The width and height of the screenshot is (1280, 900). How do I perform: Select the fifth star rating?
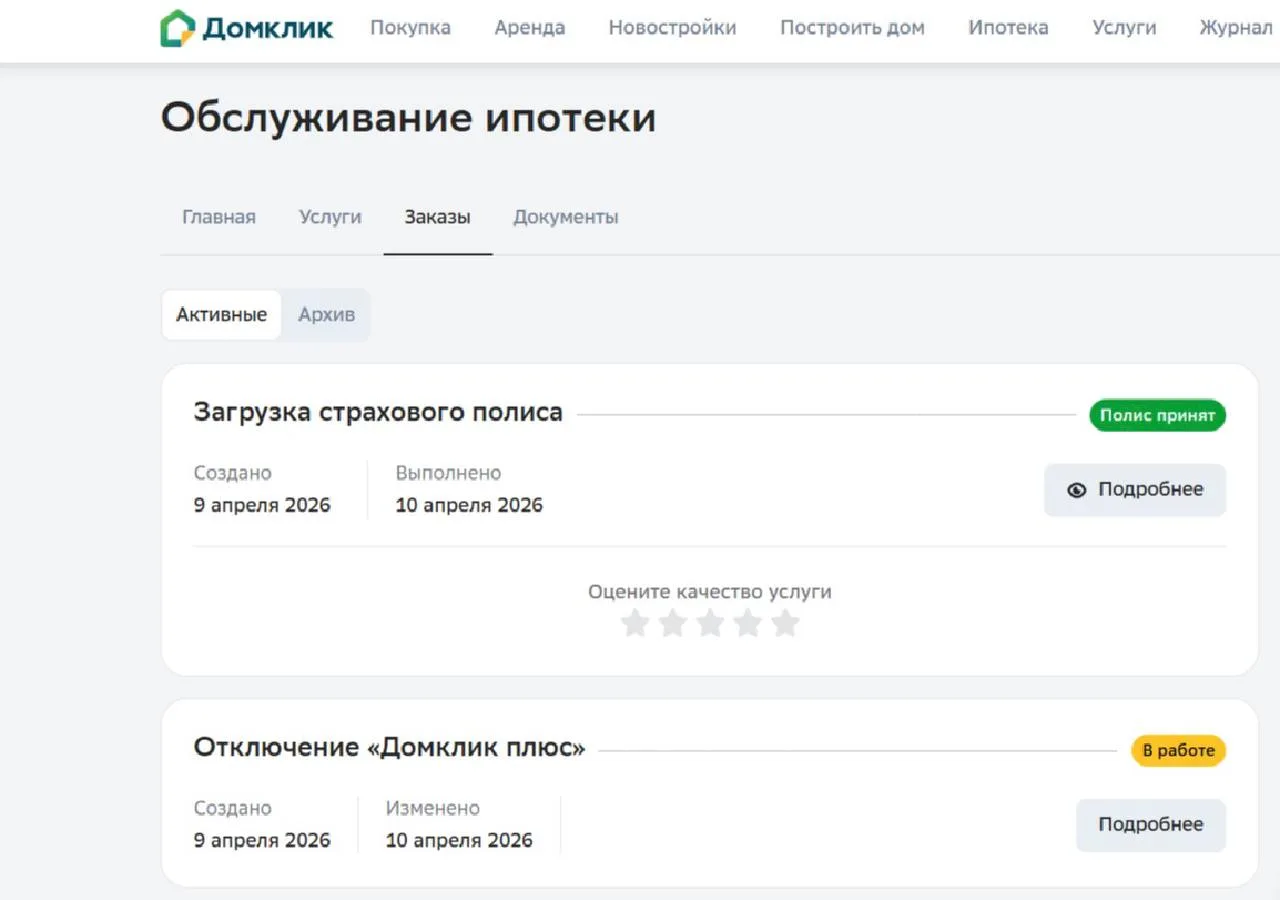785,623
